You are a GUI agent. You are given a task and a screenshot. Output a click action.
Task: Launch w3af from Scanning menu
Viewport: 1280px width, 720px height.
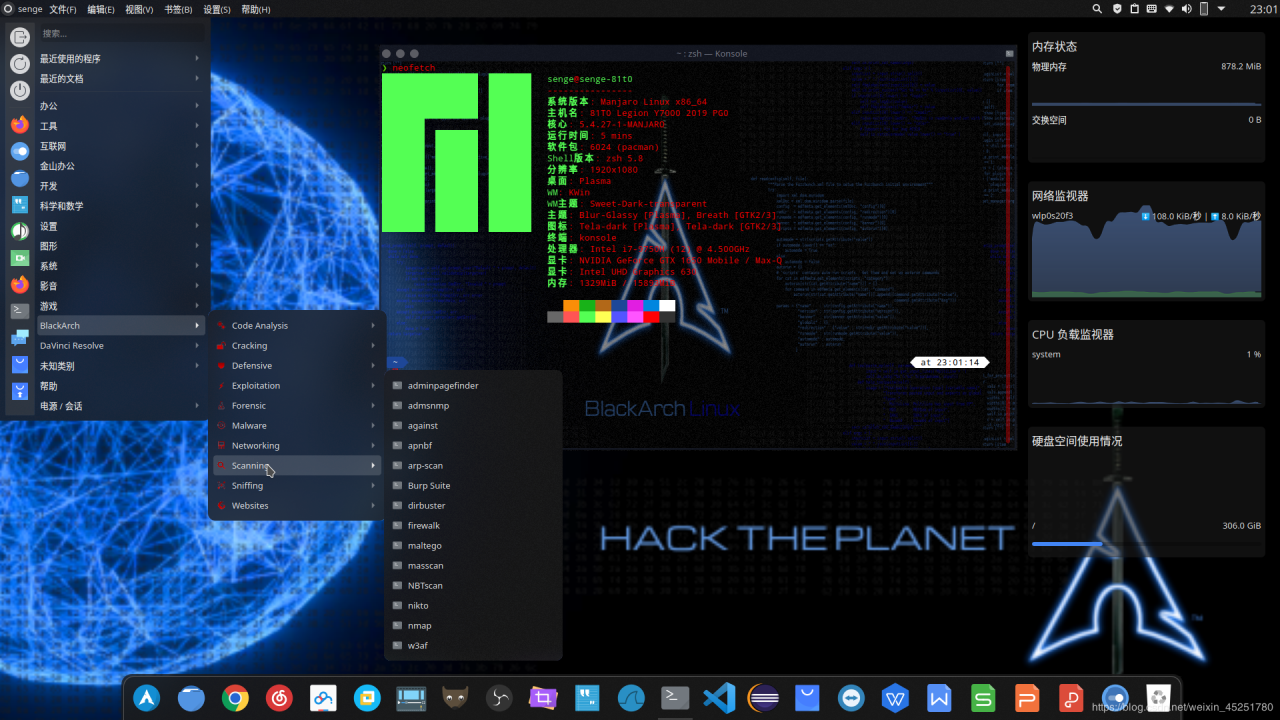point(473,646)
